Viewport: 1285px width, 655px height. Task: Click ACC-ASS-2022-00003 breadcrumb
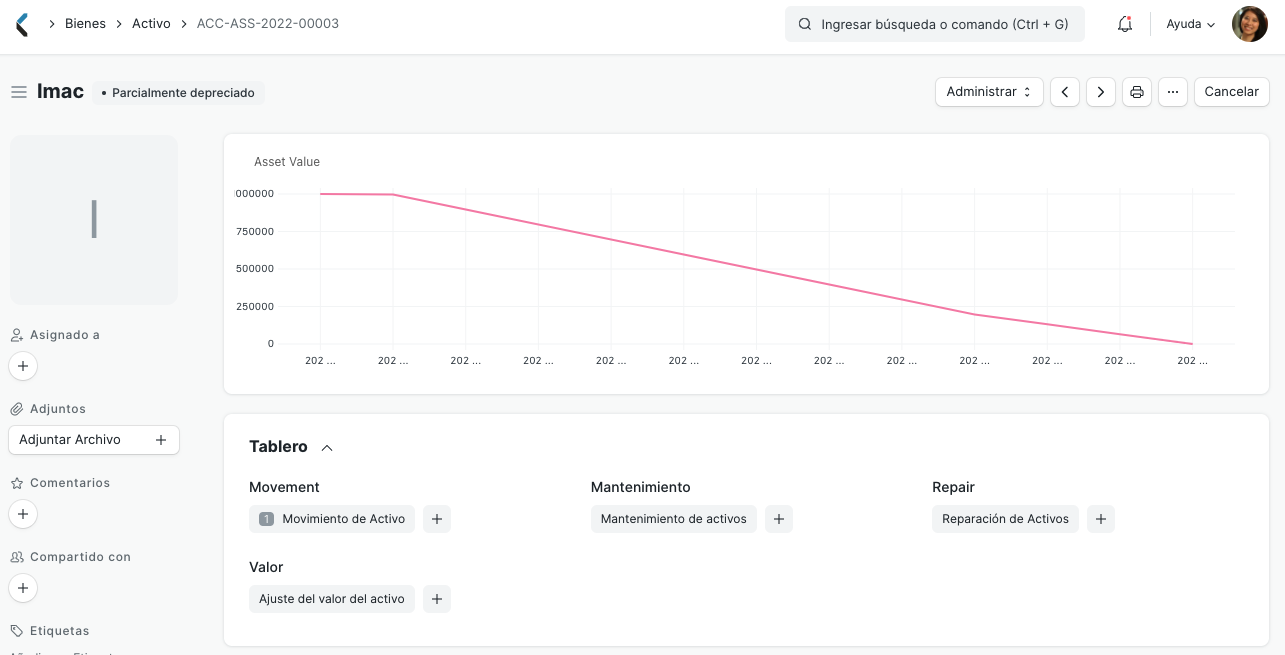[x=268, y=24]
